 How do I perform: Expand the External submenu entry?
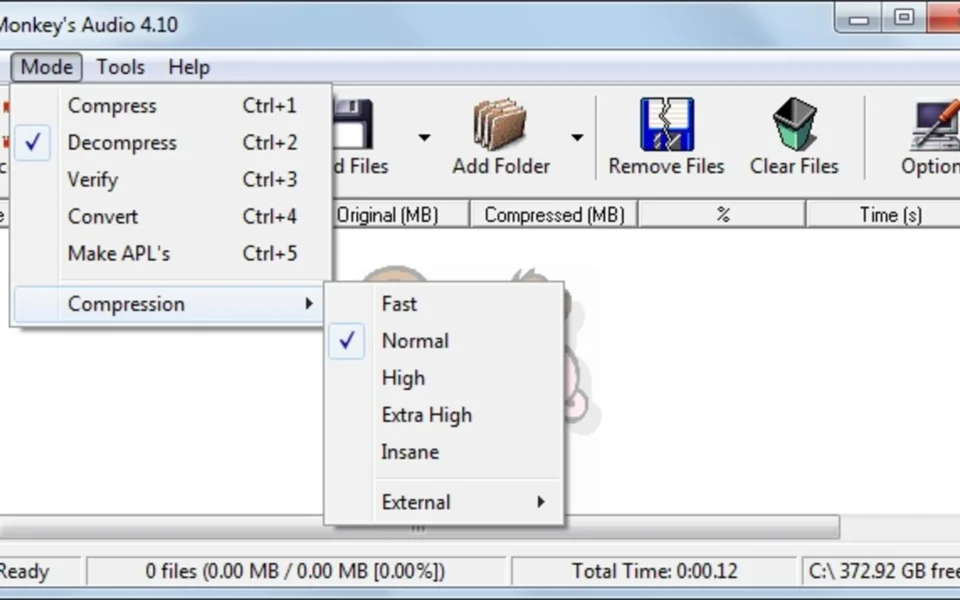tap(444, 502)
